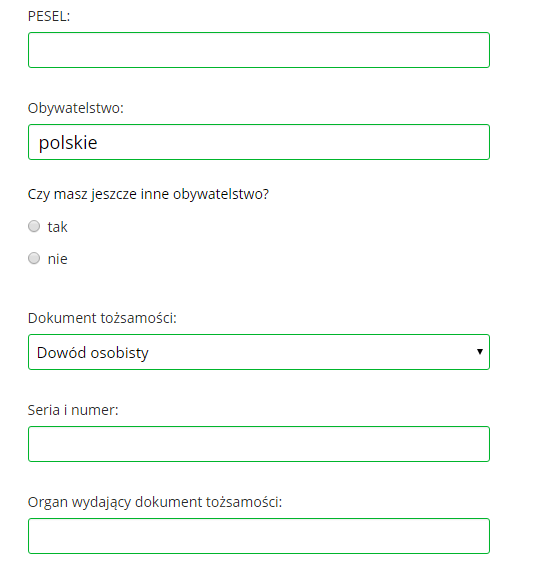Select the 'nie' radio button
Viewport: 557px width, 577px height.
pos(34,258)
